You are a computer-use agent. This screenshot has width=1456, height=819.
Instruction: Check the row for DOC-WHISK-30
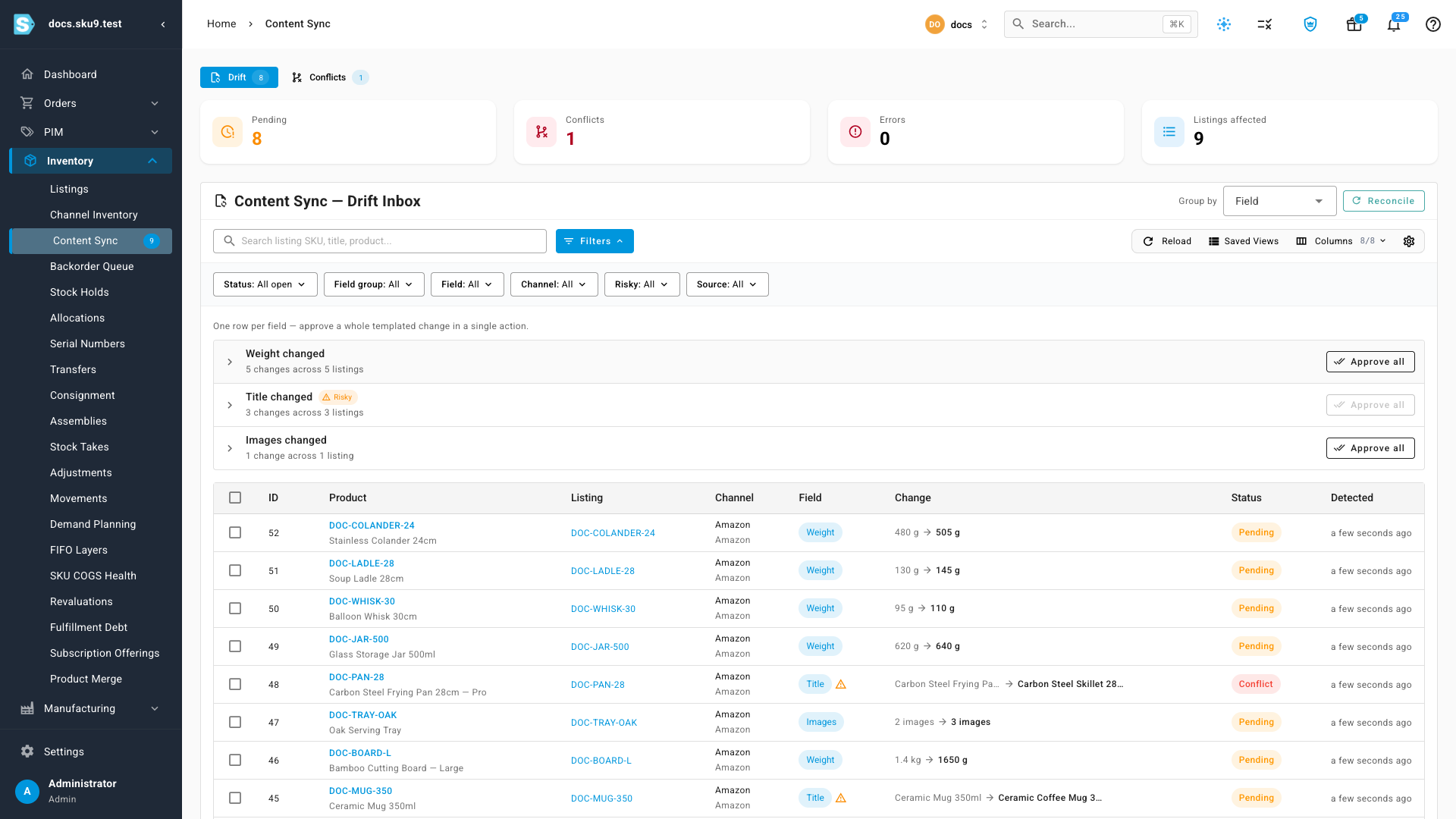pyautogui.click(x=235, y=608)
